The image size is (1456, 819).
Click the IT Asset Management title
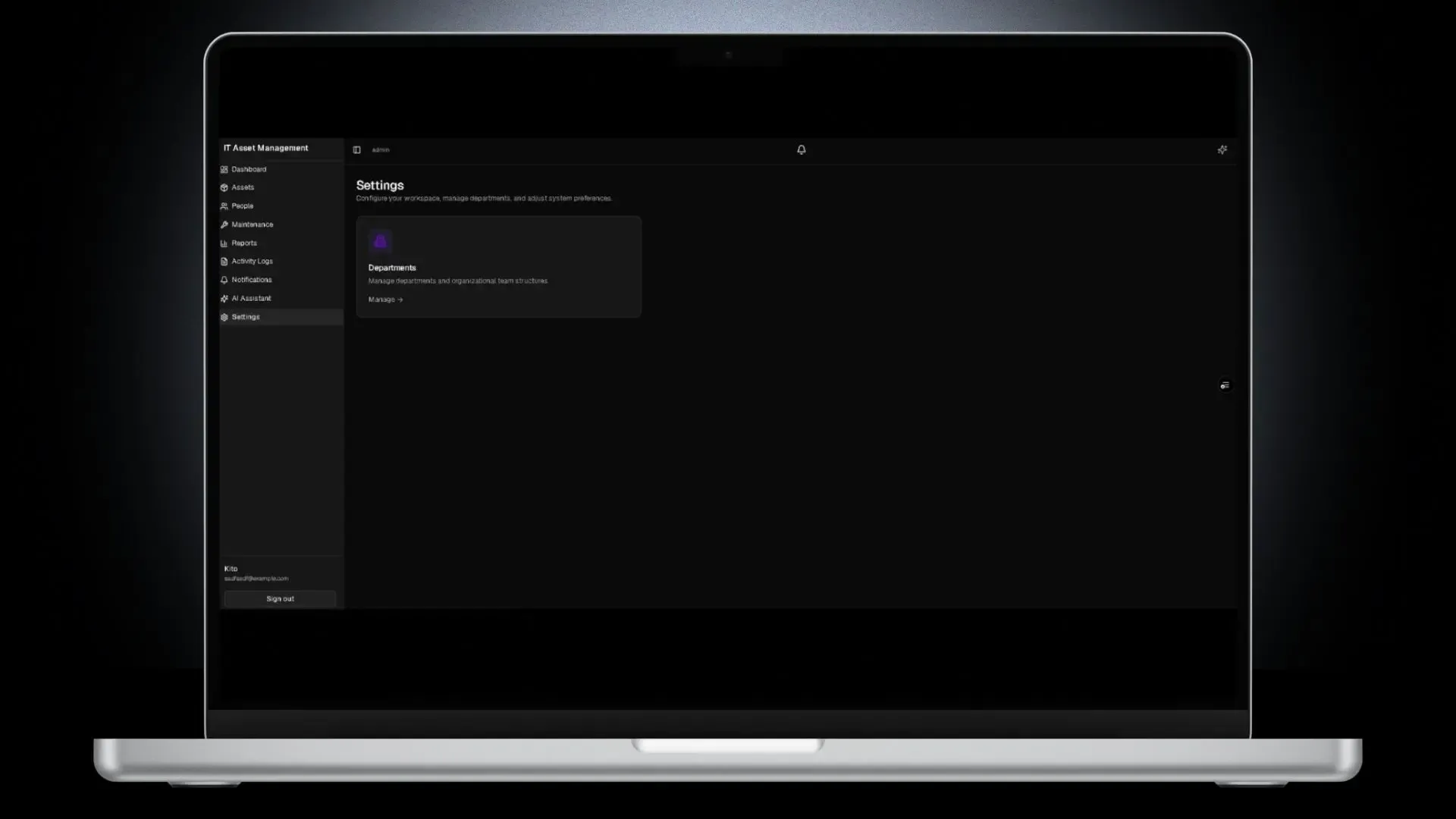coord(266,149)
